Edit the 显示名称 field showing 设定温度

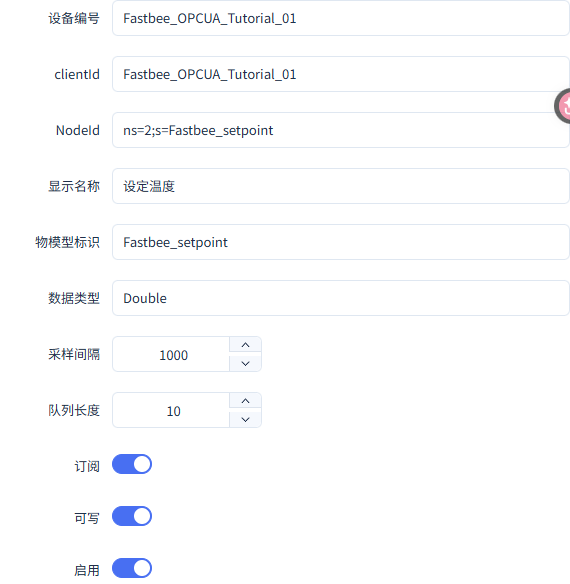tap(341, 186)
